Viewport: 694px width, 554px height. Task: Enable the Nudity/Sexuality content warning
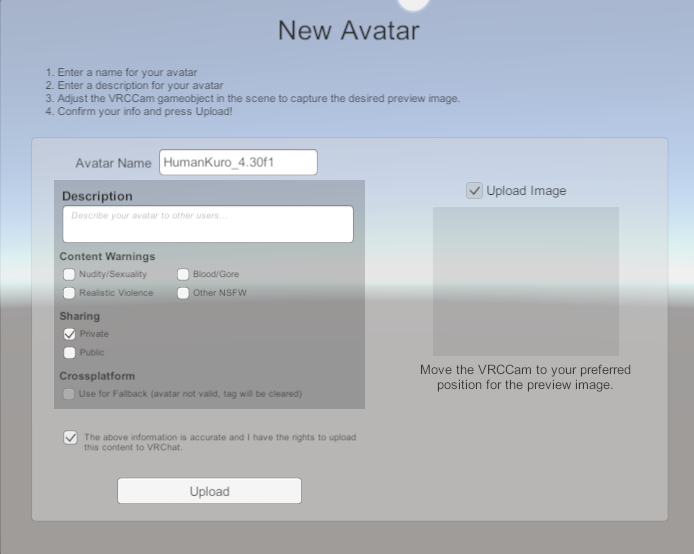[x=70, y=274]
